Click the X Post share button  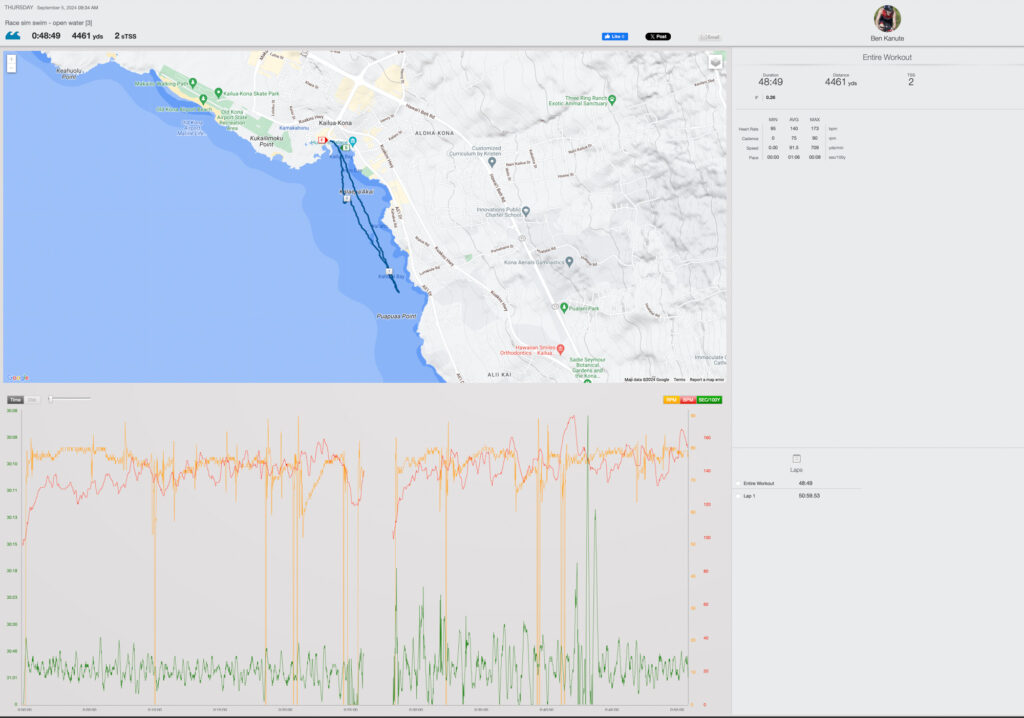click(657, 36)
